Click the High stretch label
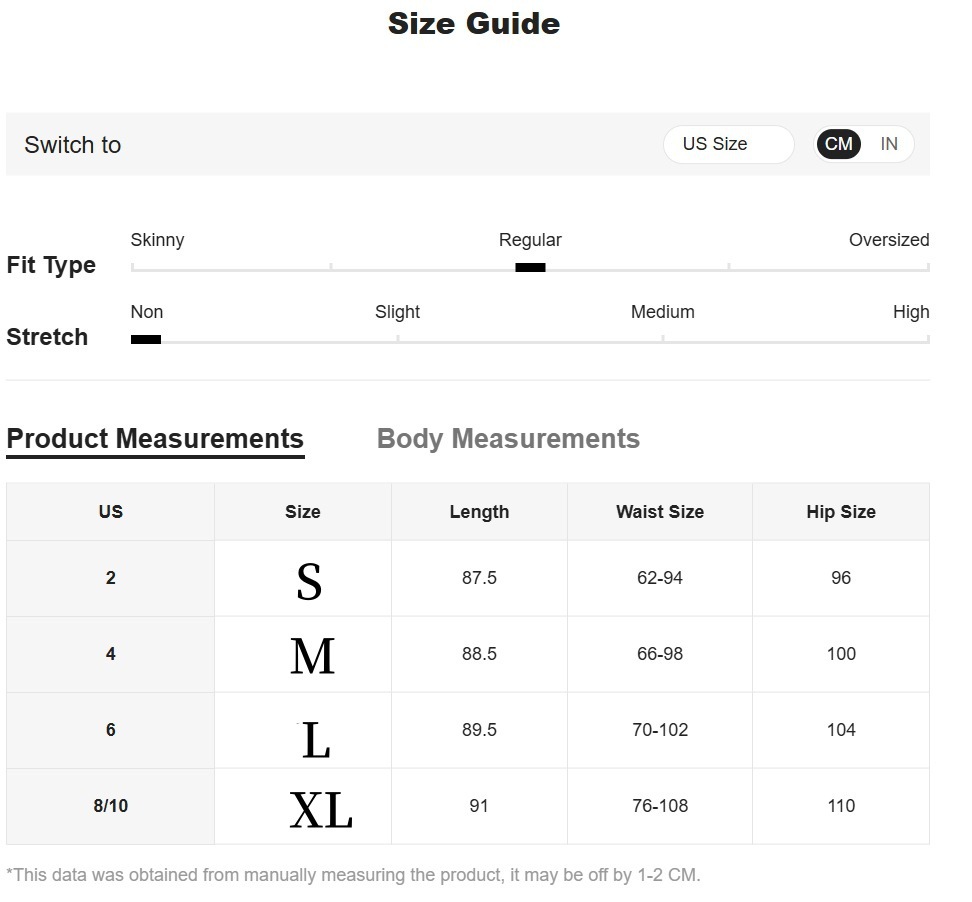 (911, 312)
